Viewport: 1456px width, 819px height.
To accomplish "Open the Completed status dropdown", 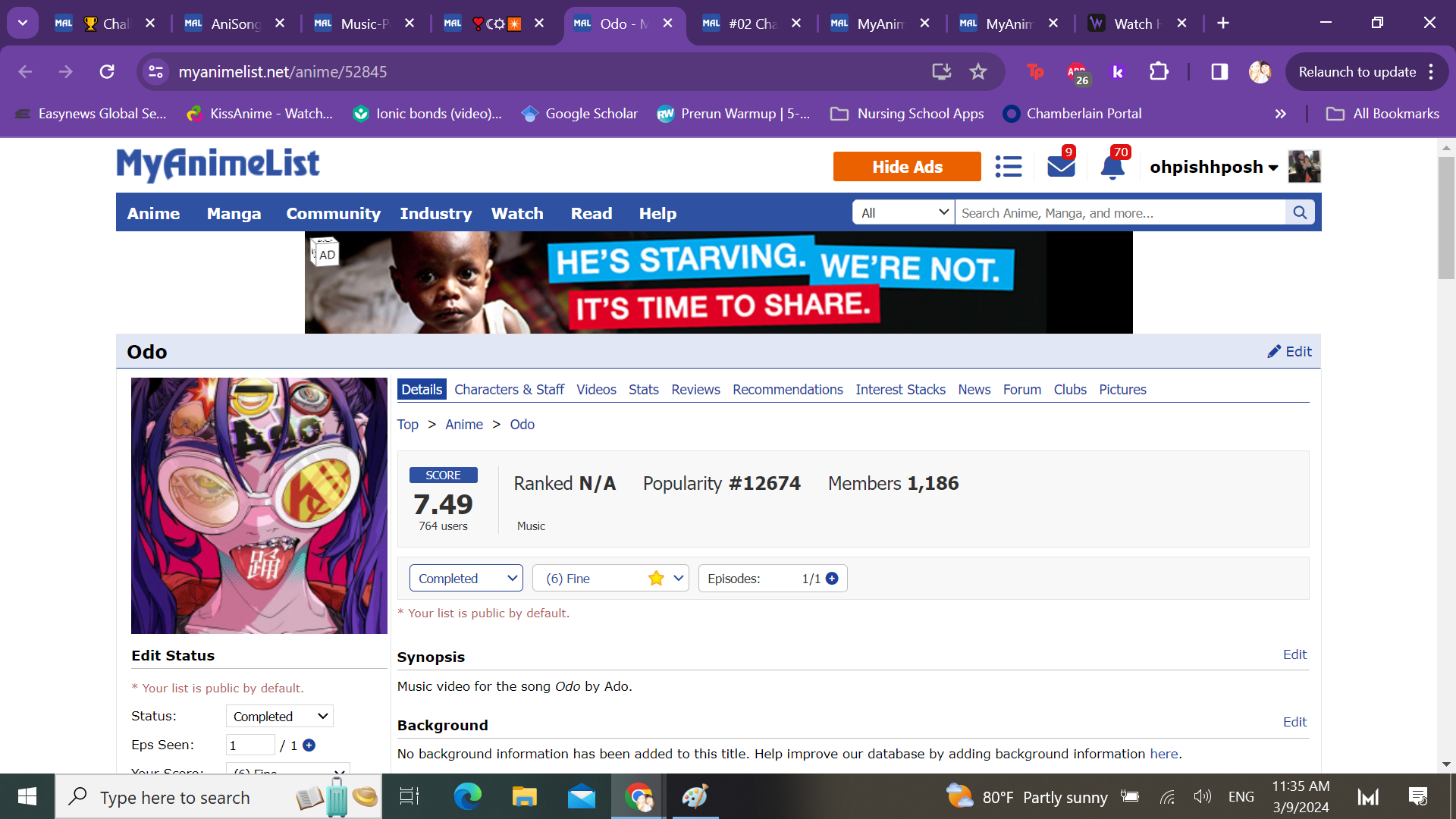I will point(466,579).
